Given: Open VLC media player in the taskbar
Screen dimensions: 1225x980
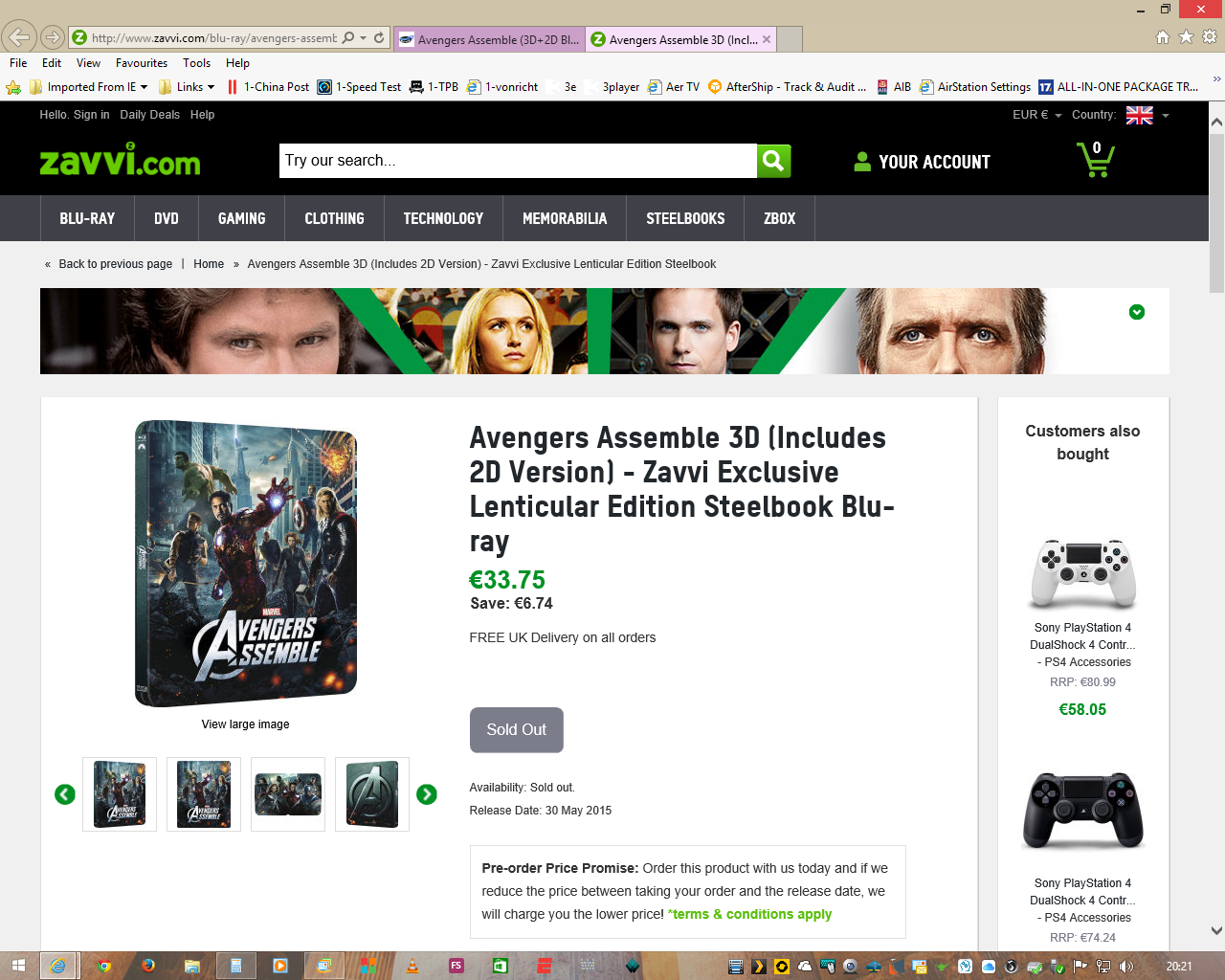Looking at the screenshot, I should point(412,966).
